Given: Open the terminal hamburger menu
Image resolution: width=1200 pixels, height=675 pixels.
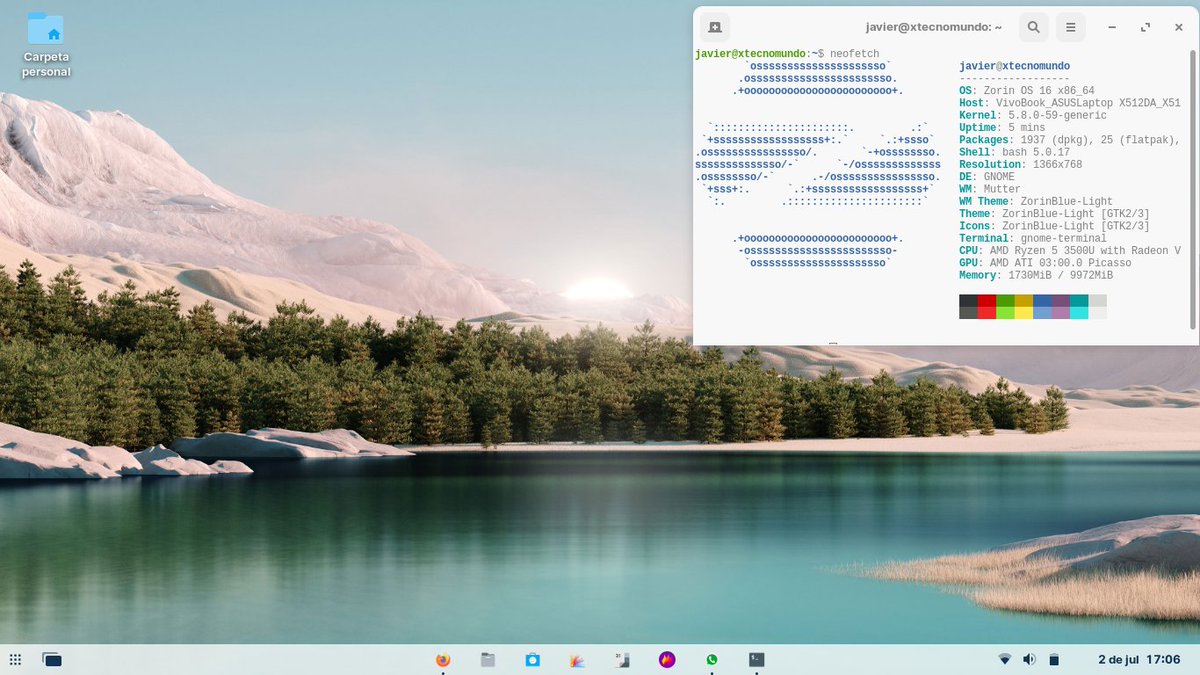Looking at the screenshot, I should click(1070, 27).
